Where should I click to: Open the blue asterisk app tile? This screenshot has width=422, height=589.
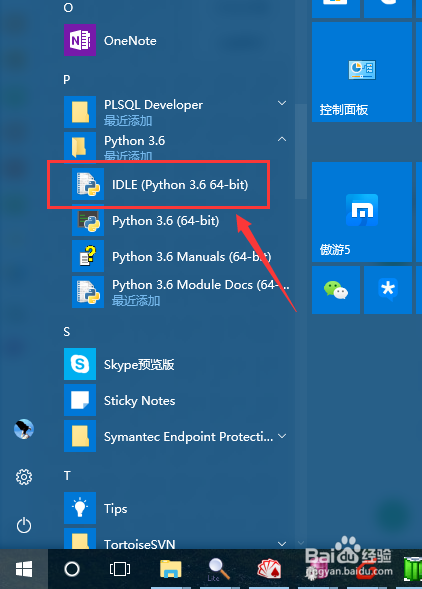[388, 290]
